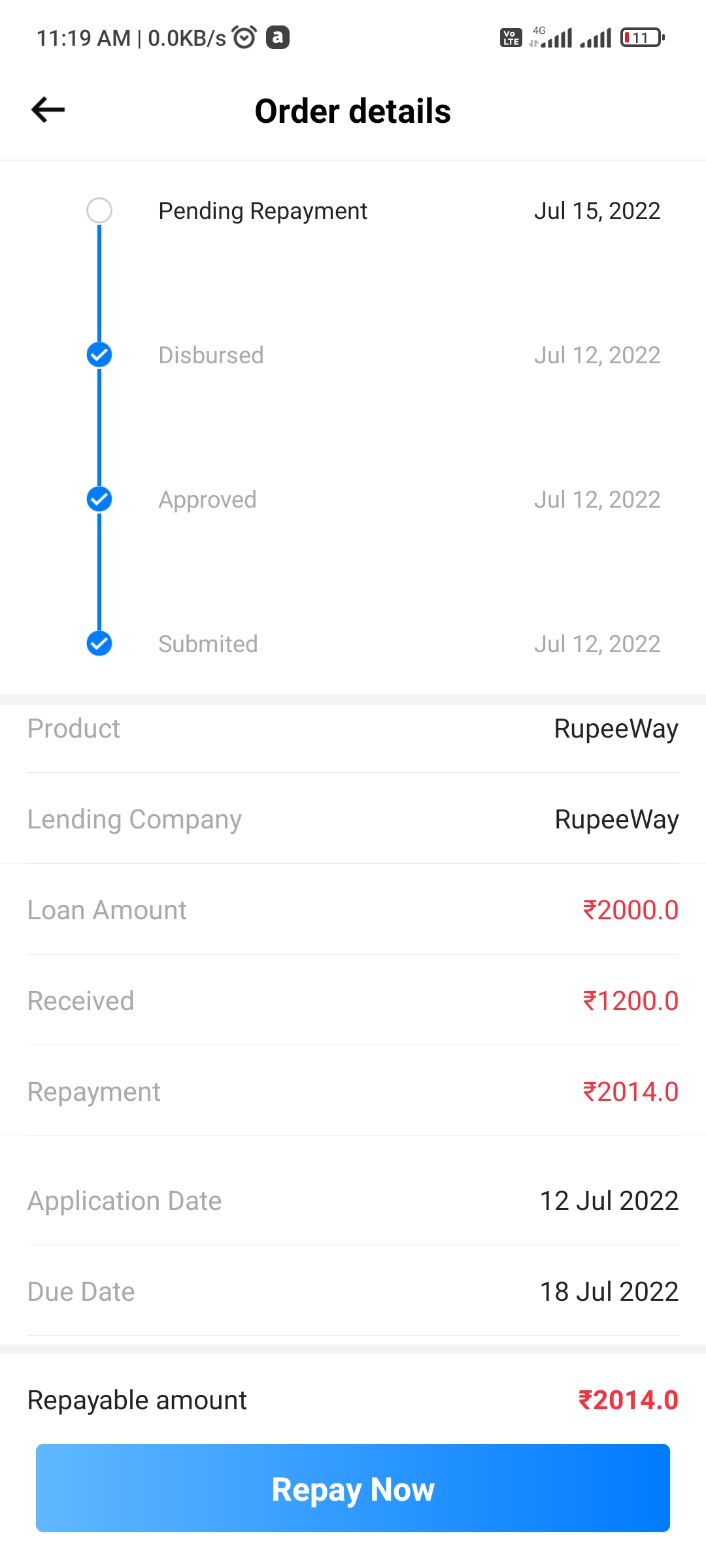Screen dimensions: 706x1568
Task: Tap the Lending Company row
Action: coord(353,819)
